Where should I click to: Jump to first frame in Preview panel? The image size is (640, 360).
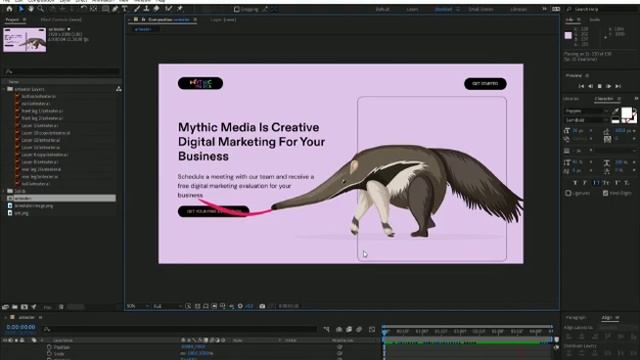[x=581, y=86]
